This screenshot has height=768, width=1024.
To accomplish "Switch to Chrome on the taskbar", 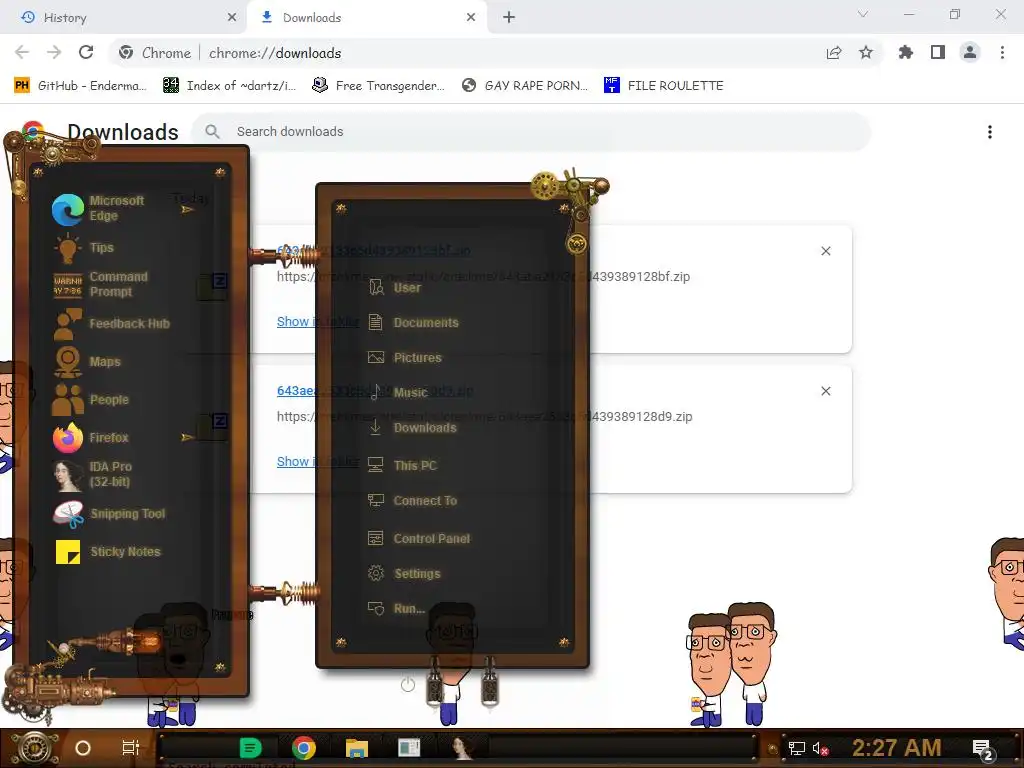I will click(x=304, y=748).
